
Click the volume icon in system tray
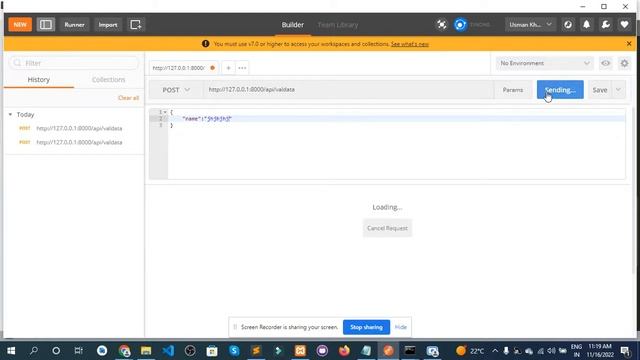(x=551, y=351)
